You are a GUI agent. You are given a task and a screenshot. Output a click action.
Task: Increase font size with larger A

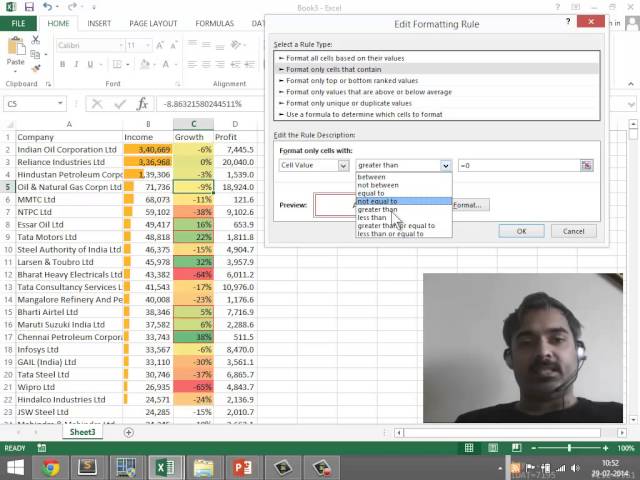(160, 45)
